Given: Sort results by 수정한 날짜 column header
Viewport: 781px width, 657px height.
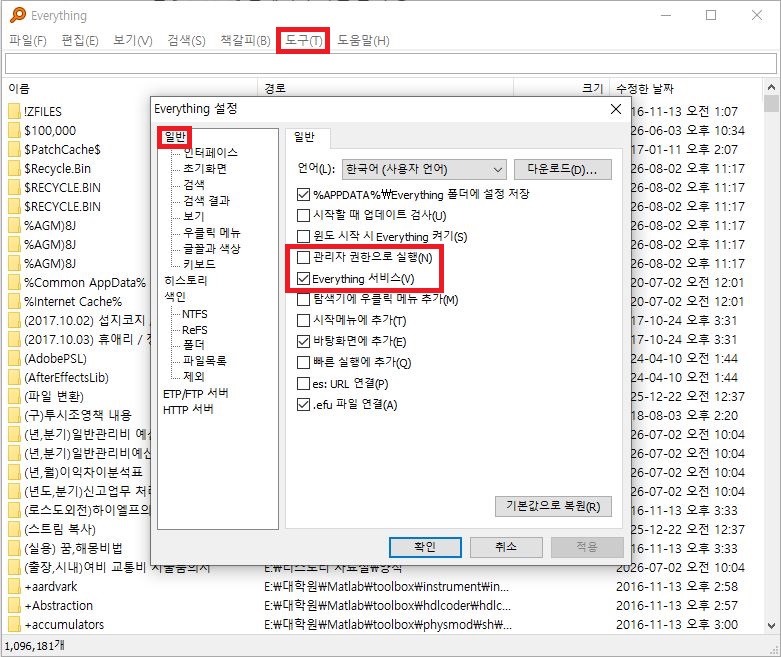Looking at the screenshot, I should 687,89.
